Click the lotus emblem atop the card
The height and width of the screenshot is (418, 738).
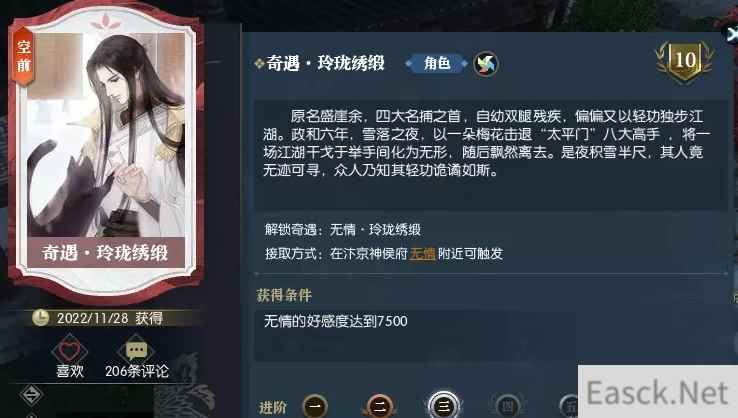[x=105, y=22]
